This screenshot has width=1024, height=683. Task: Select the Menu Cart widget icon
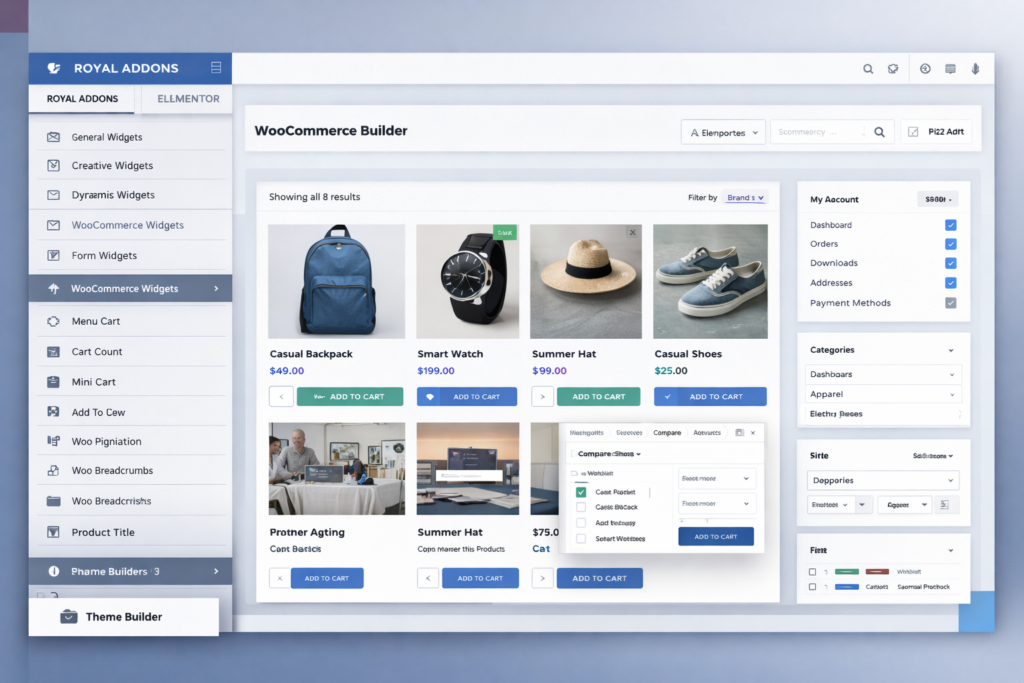coord(52,321)
